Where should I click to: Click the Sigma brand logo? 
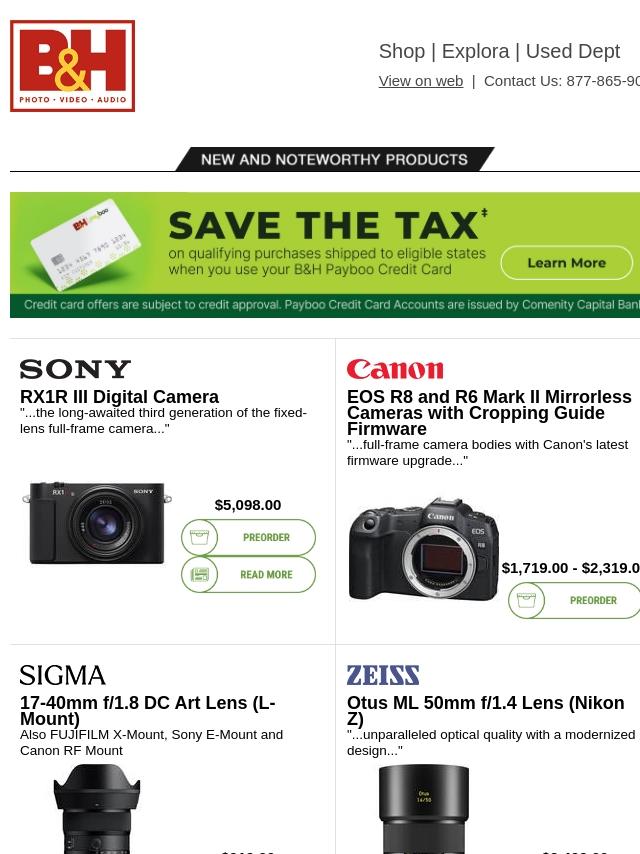[x=62, y=675]
